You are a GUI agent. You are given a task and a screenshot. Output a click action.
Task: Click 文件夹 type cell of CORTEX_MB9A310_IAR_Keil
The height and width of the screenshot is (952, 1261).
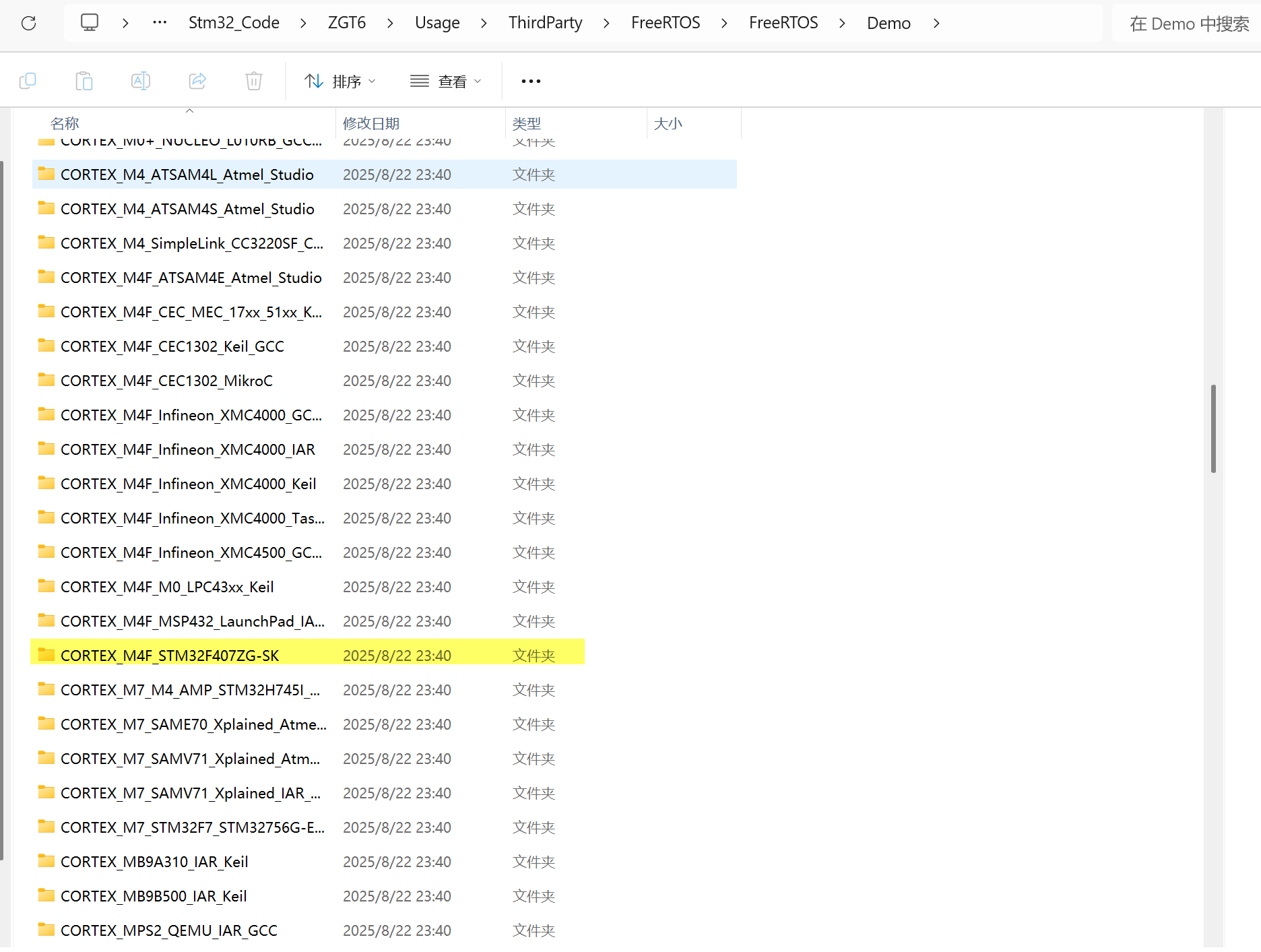pos(533,862)
